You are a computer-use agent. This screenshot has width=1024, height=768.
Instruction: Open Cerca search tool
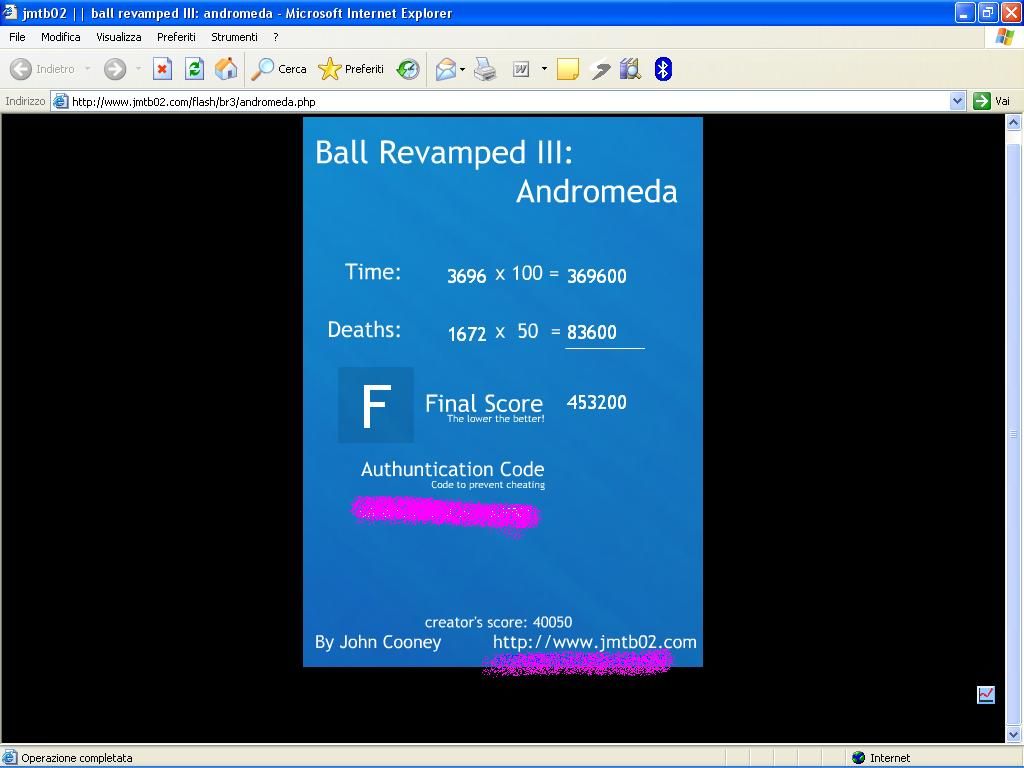click(x=279, y=69)
